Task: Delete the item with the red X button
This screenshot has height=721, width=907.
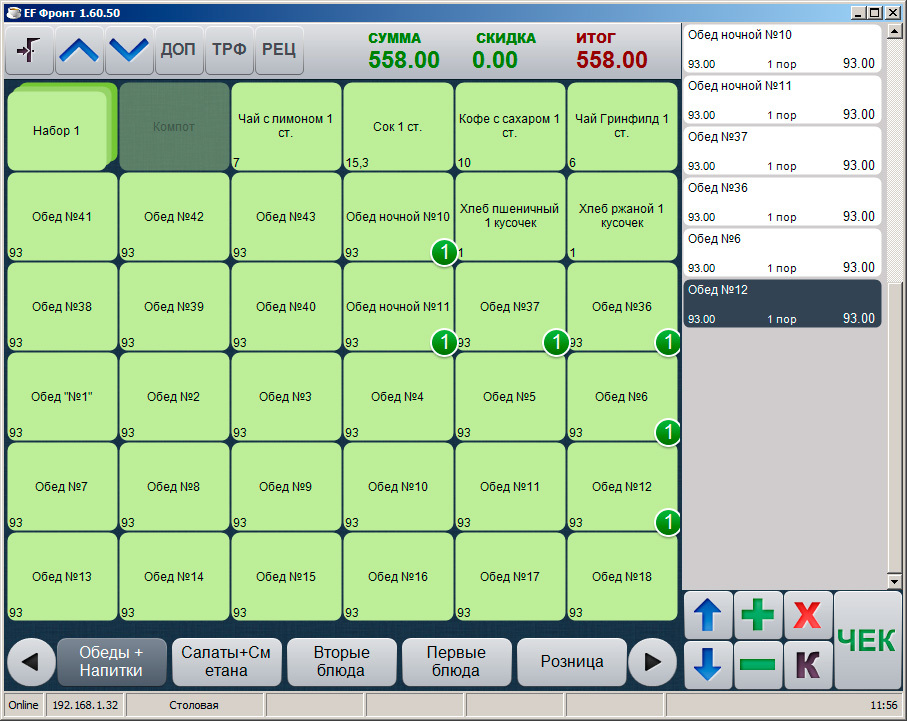Action: pyautogui.click(x=808, y=615)
